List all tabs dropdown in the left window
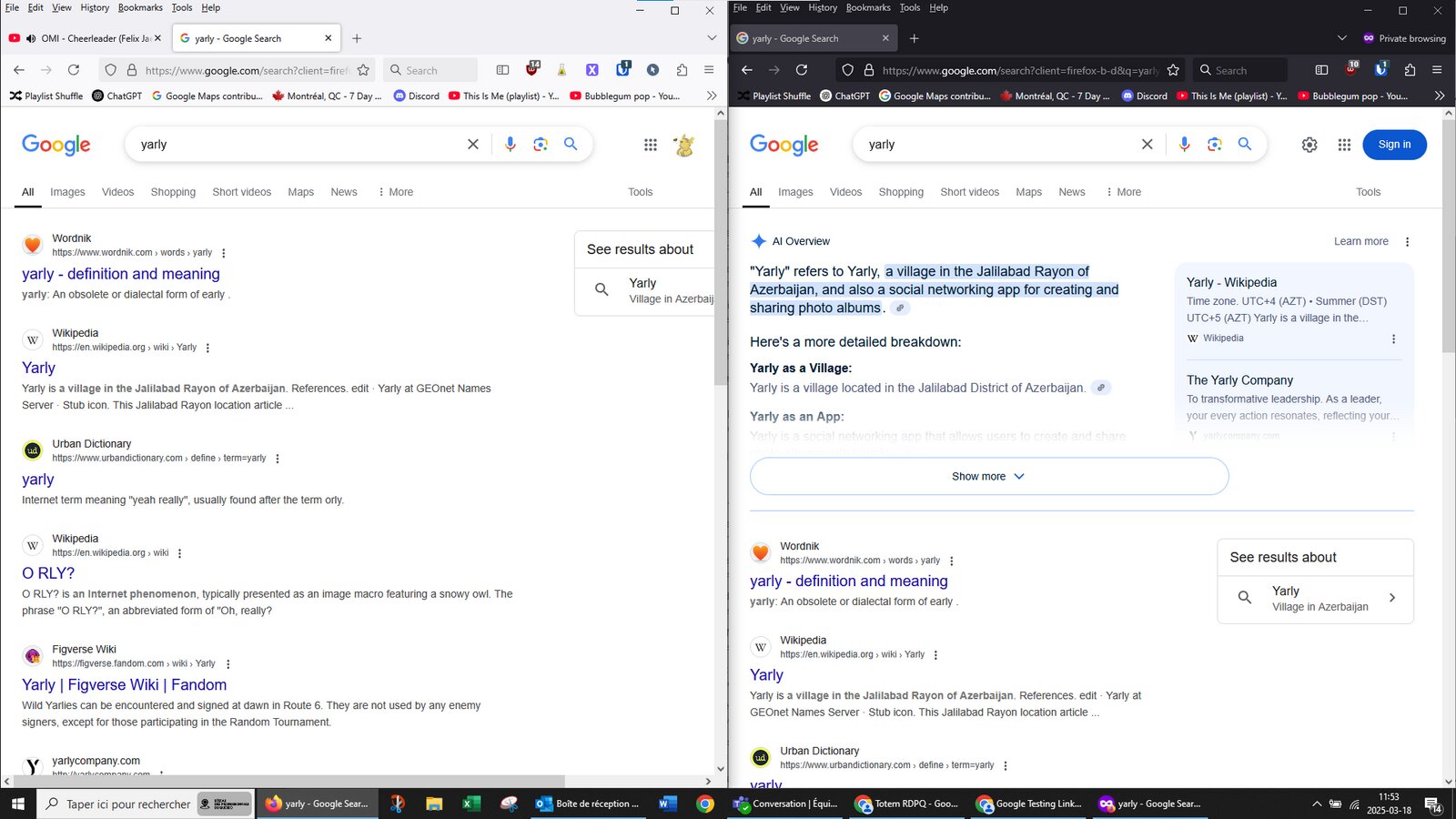 click(712, 38)
